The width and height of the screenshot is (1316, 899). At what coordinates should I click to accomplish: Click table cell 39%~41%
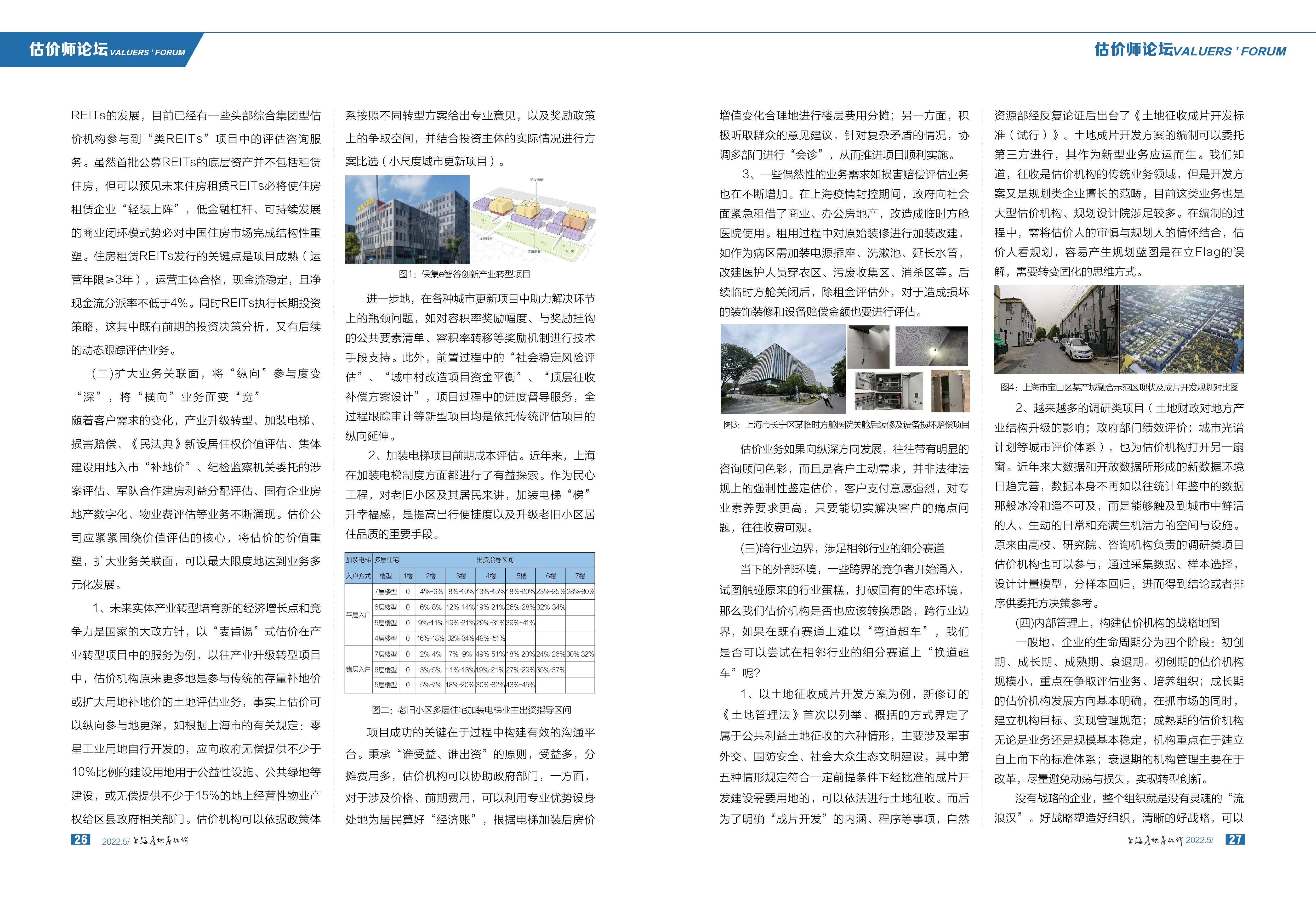[520, 623]
